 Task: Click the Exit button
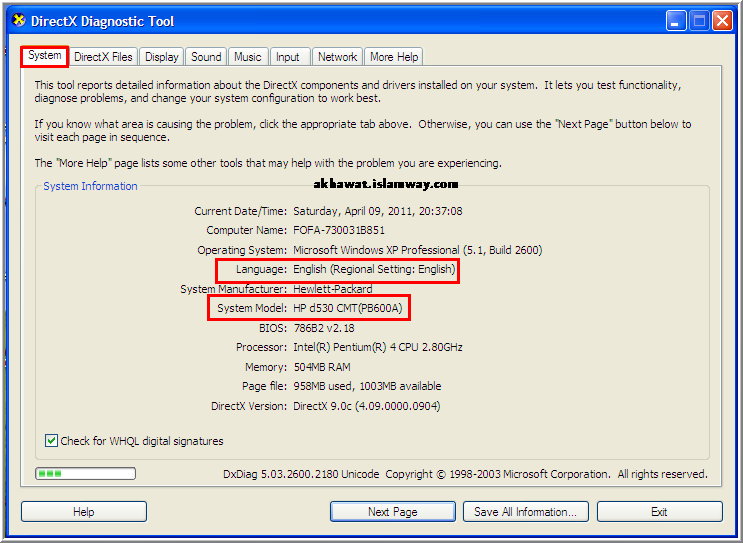click(659, 512)
